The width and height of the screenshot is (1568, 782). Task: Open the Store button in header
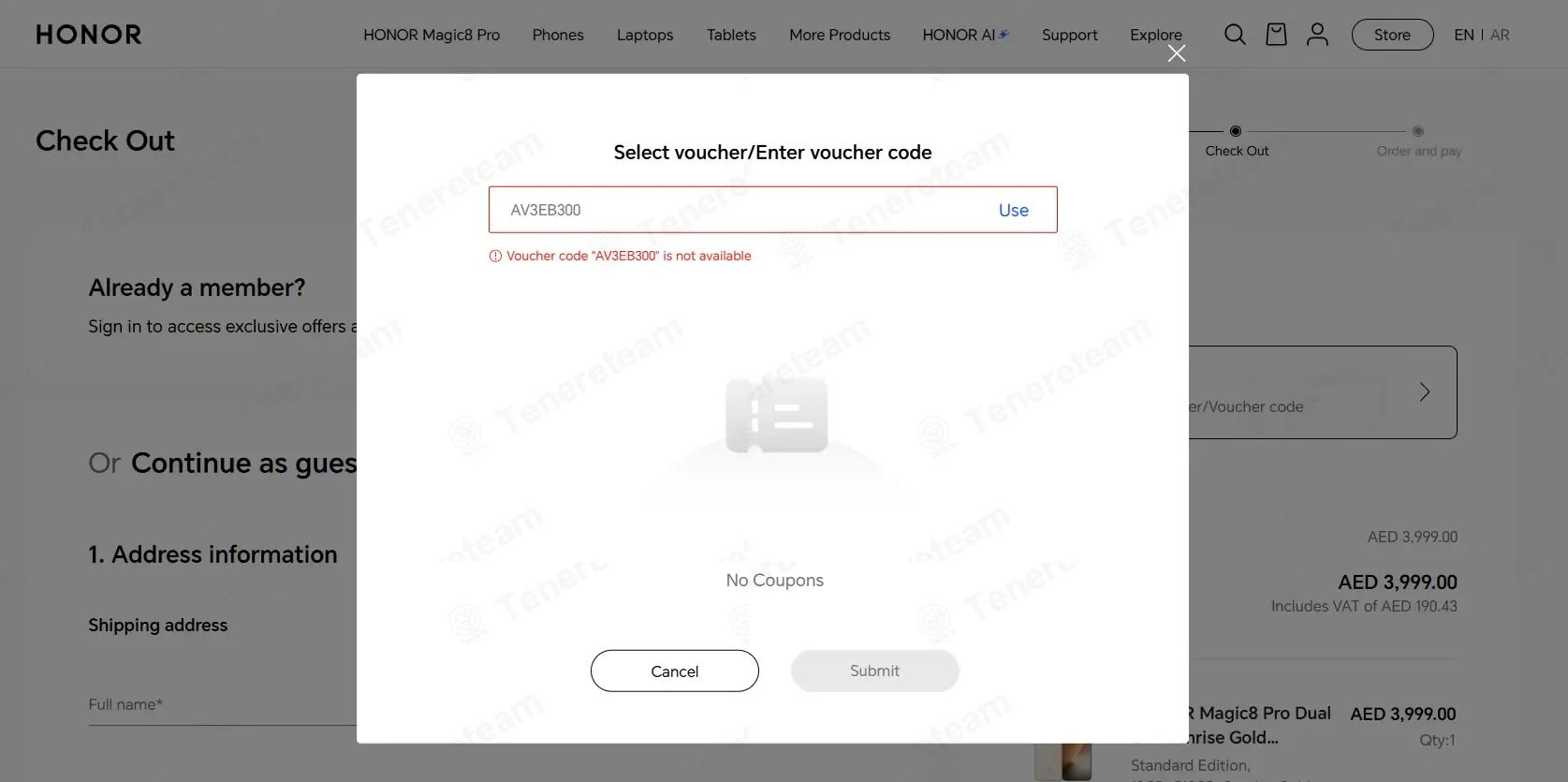point(1392,35)
